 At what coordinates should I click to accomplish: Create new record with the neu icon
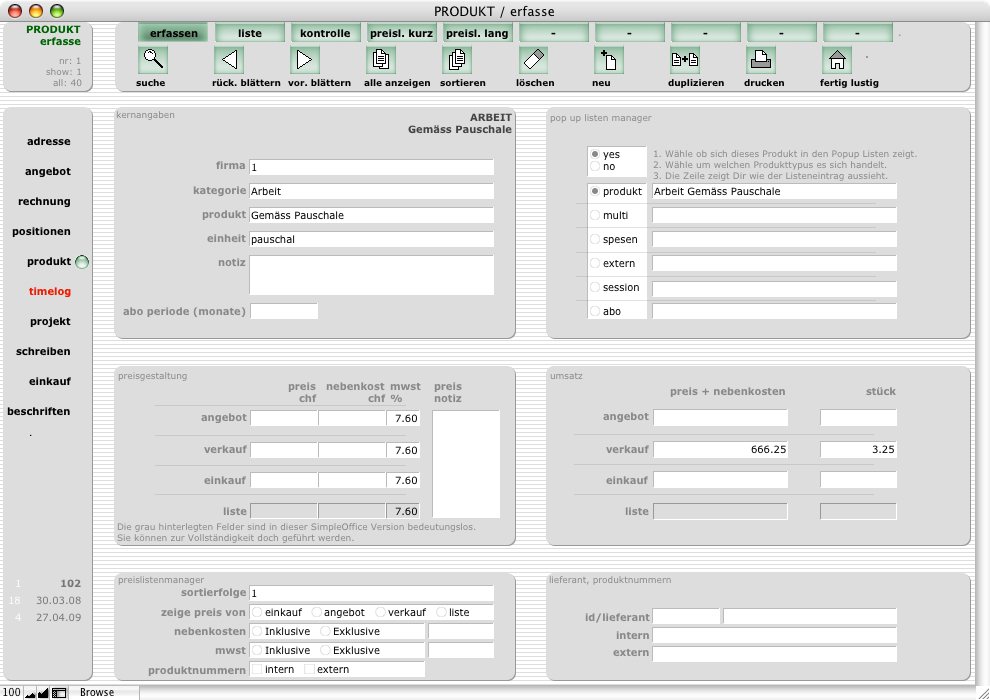tap(609, 60)
